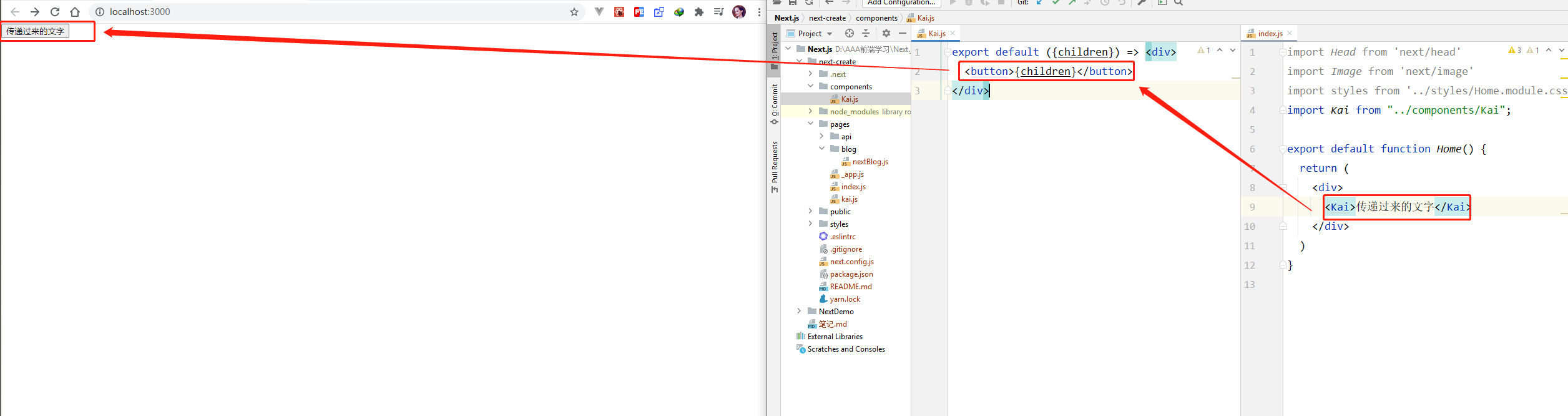Click the browser forward arrow
Screen dimensions: 1568x416
35,12
